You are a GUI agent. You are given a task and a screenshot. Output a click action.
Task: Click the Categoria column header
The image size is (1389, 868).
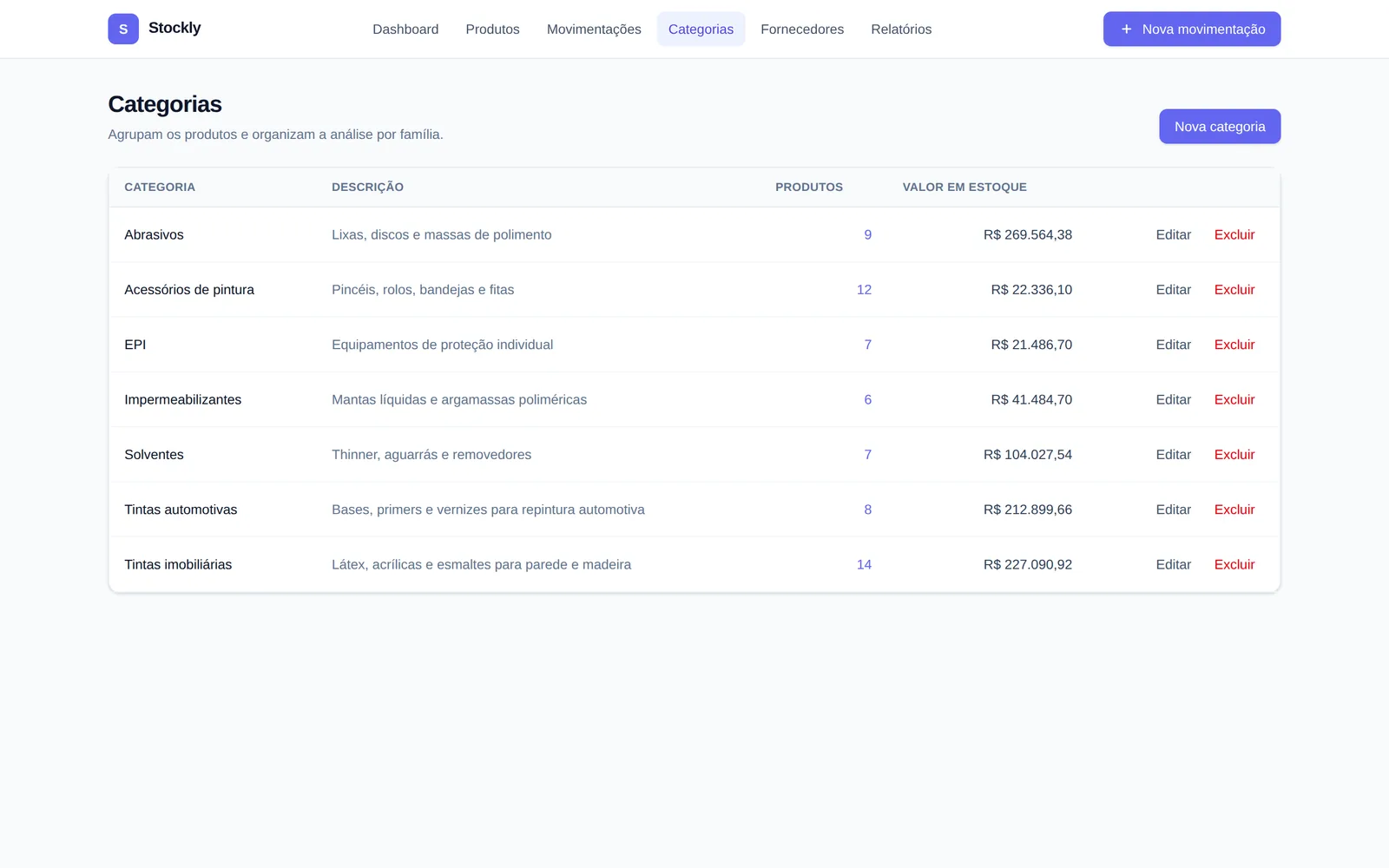pos(160,187)
